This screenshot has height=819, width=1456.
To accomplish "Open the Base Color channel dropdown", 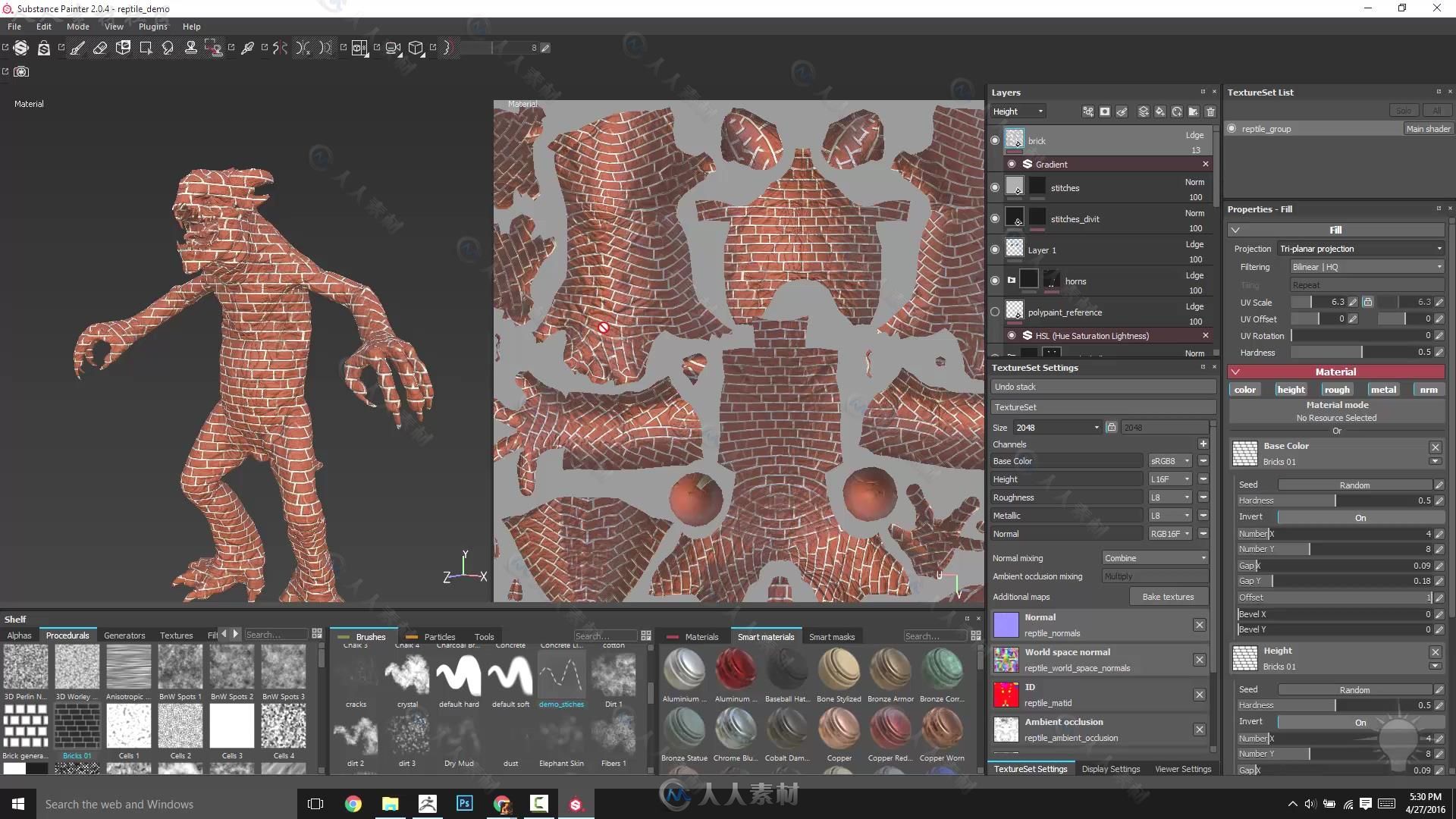I will click(1184, 461).
